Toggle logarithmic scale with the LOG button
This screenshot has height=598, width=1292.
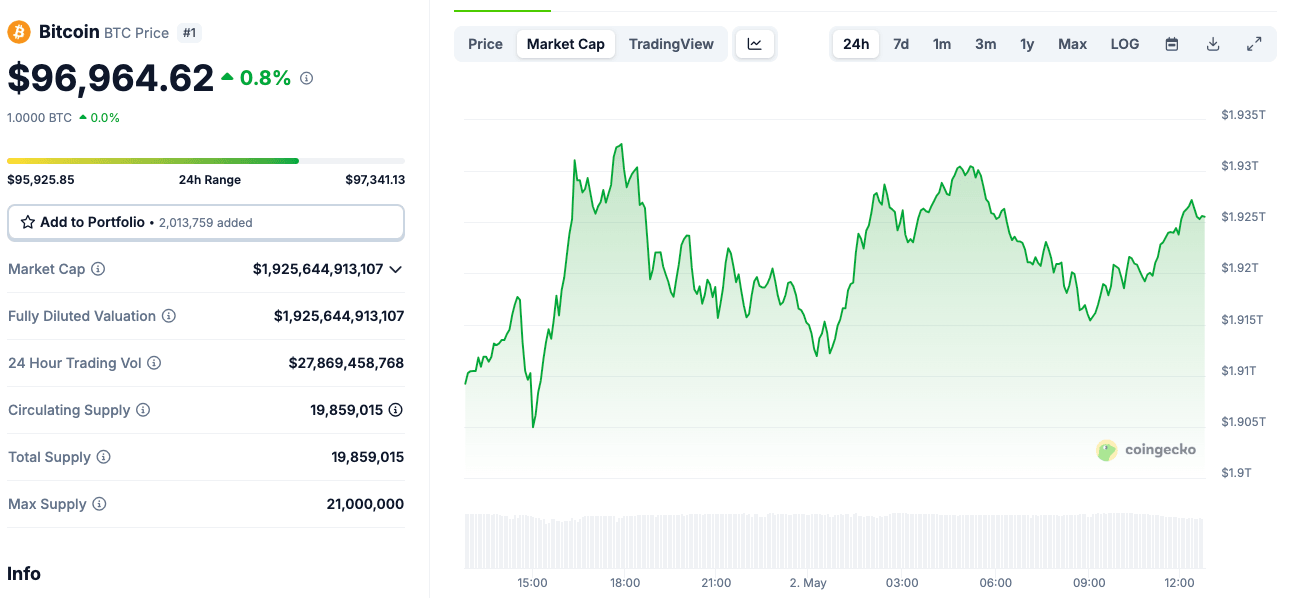(1124, 44)
